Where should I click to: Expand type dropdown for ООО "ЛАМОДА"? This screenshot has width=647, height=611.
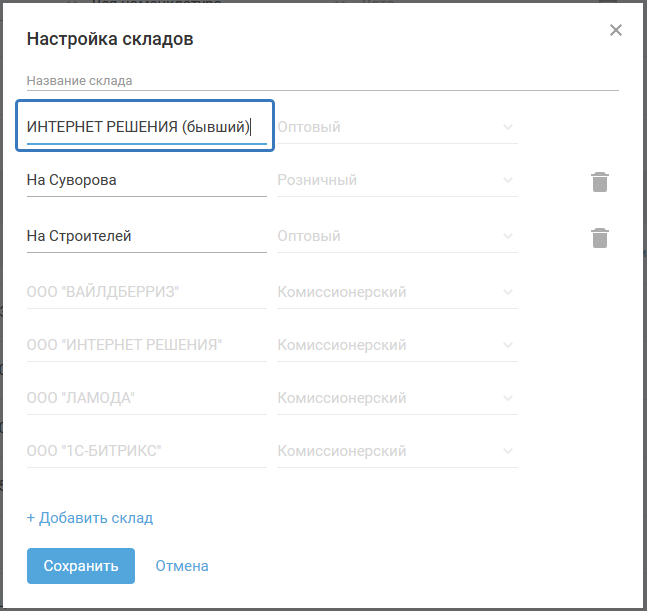tap(397, 398)
